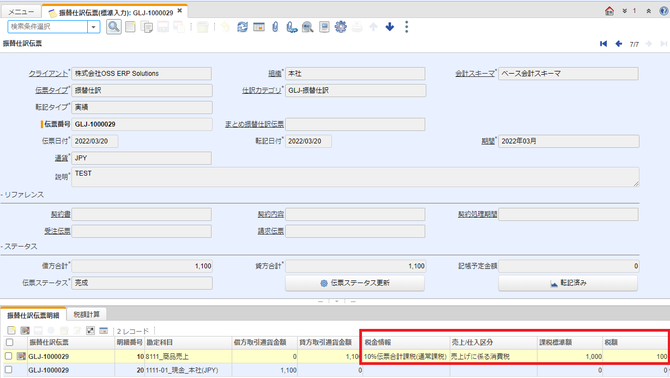Open attachments via the paperclip icon
Screen dimensions: 670x378
pos(275,27)
